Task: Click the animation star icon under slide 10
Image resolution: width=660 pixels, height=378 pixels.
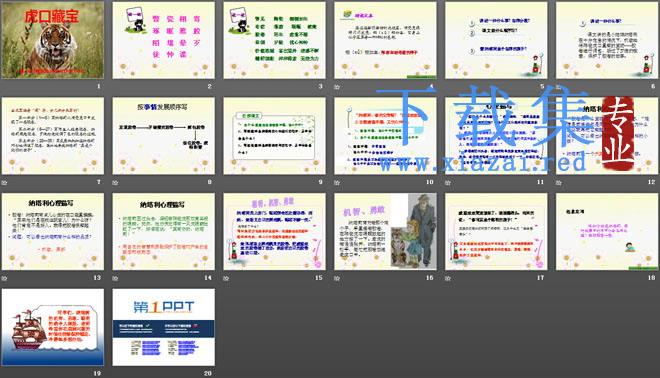Action: coord(337,183)
